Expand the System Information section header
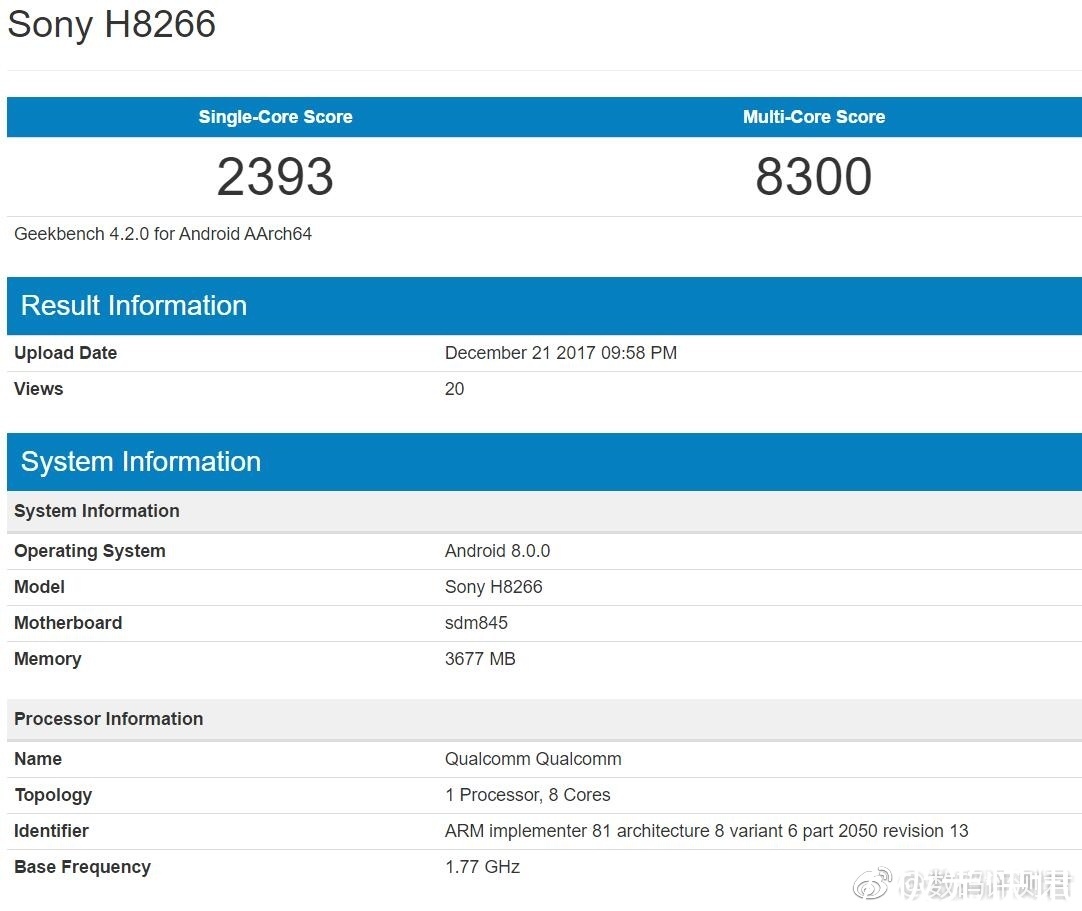 139,461
